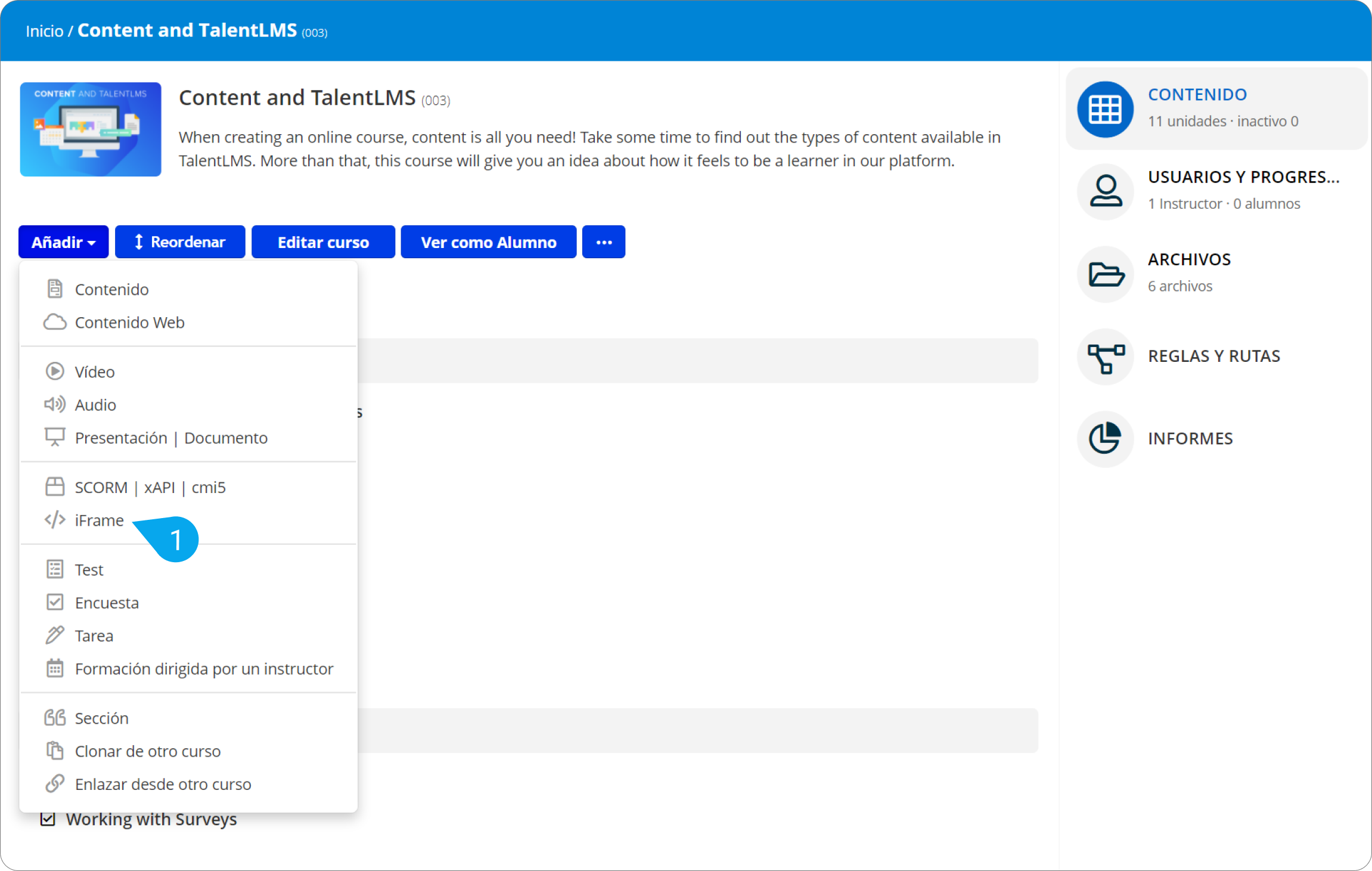The image size is (1372, 871).
Task: Click the Informes pie chart icon
Action: point(1105,439)
